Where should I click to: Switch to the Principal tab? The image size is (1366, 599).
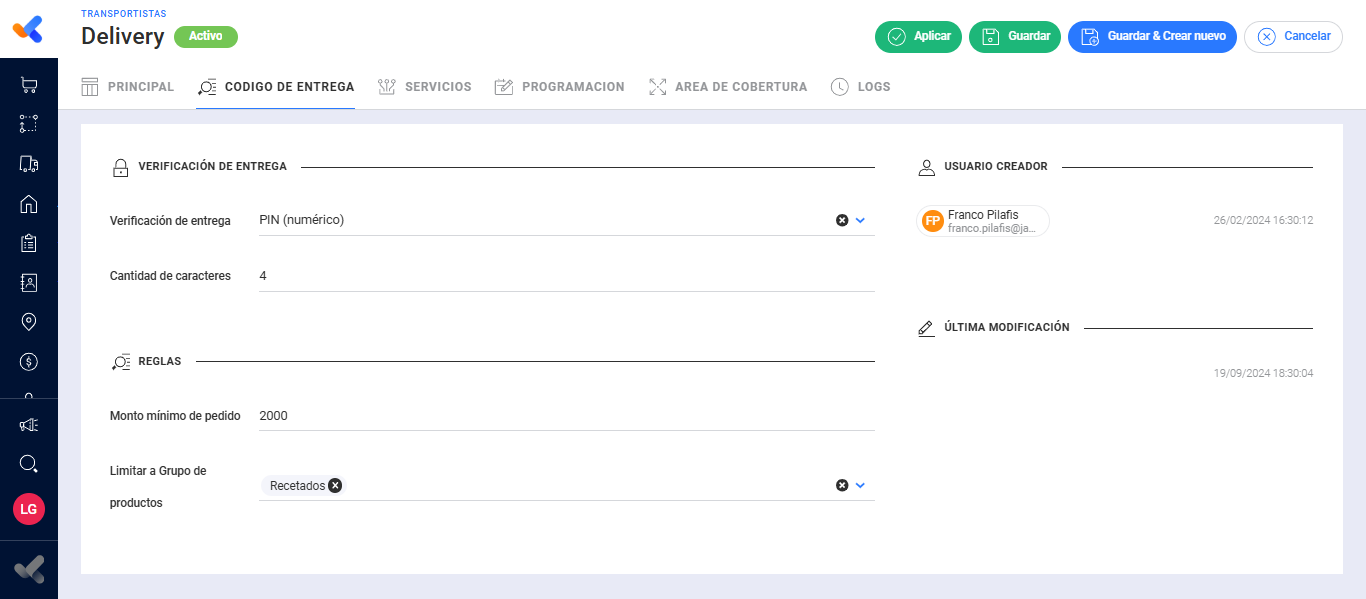coord(127,87)
